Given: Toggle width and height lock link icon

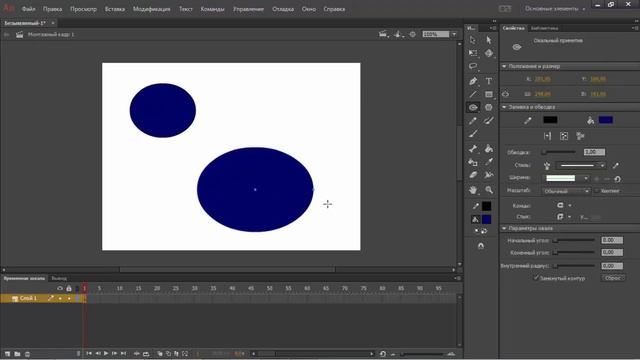Looking at the screenshot, I should (x=505, y=94).
